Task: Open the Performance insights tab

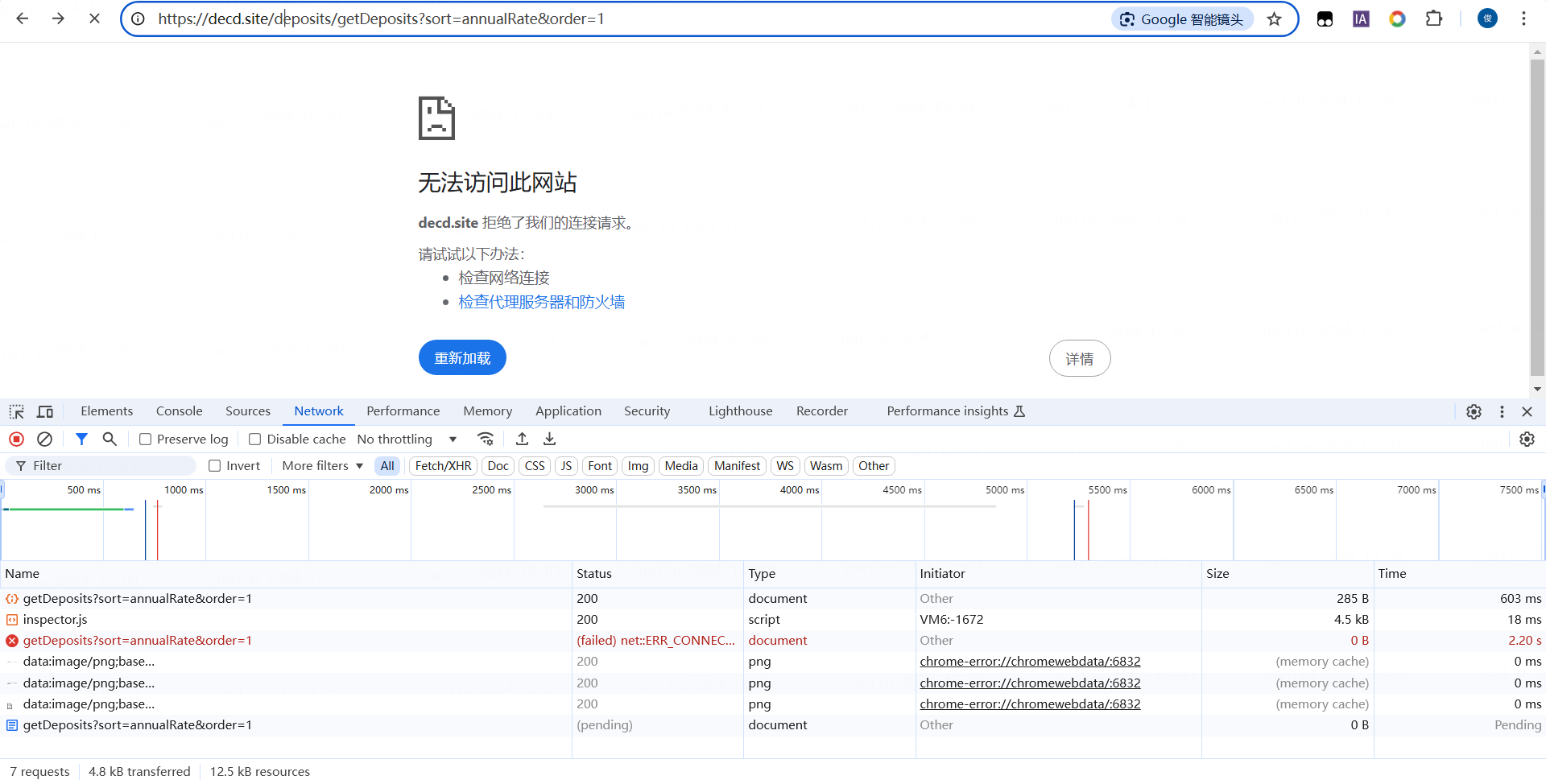Action: [956, 411]
